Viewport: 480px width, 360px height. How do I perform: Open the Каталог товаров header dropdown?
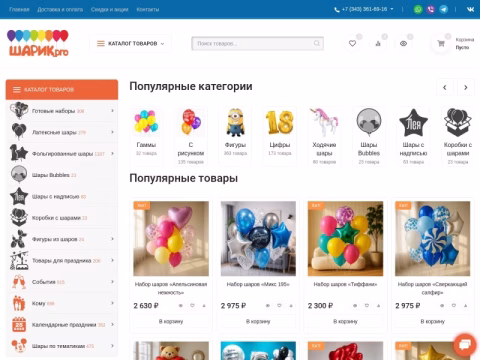pos(131,43)
